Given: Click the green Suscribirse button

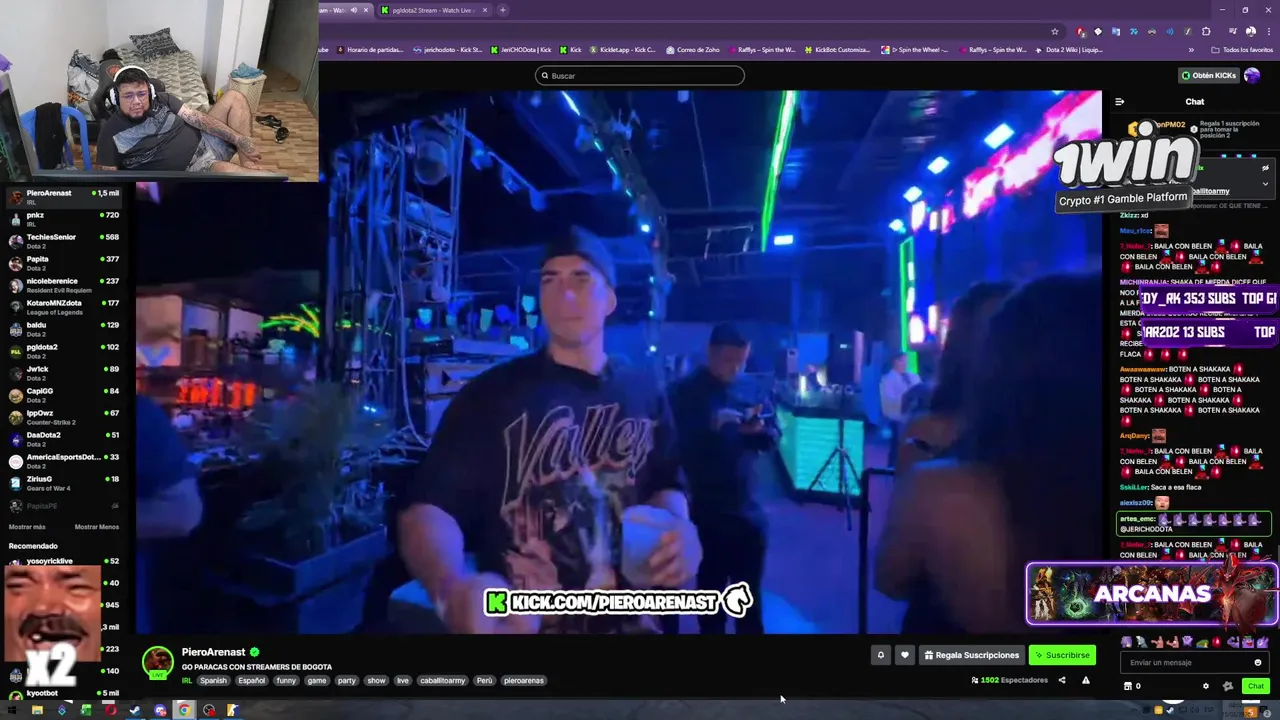Looking at the screenshot, I should (x=1062, y=655).
